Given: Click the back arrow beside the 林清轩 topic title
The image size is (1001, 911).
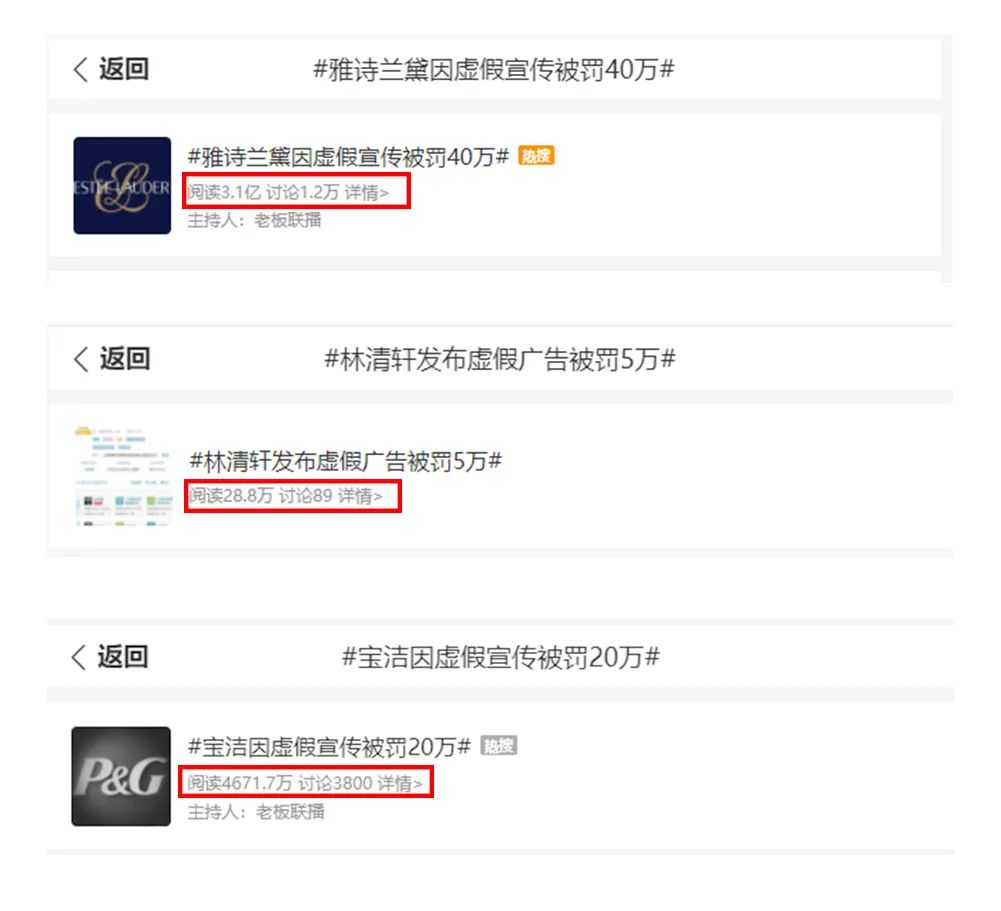Looking at the screenshot, I should pyautogui.click(x=80, y=359).
